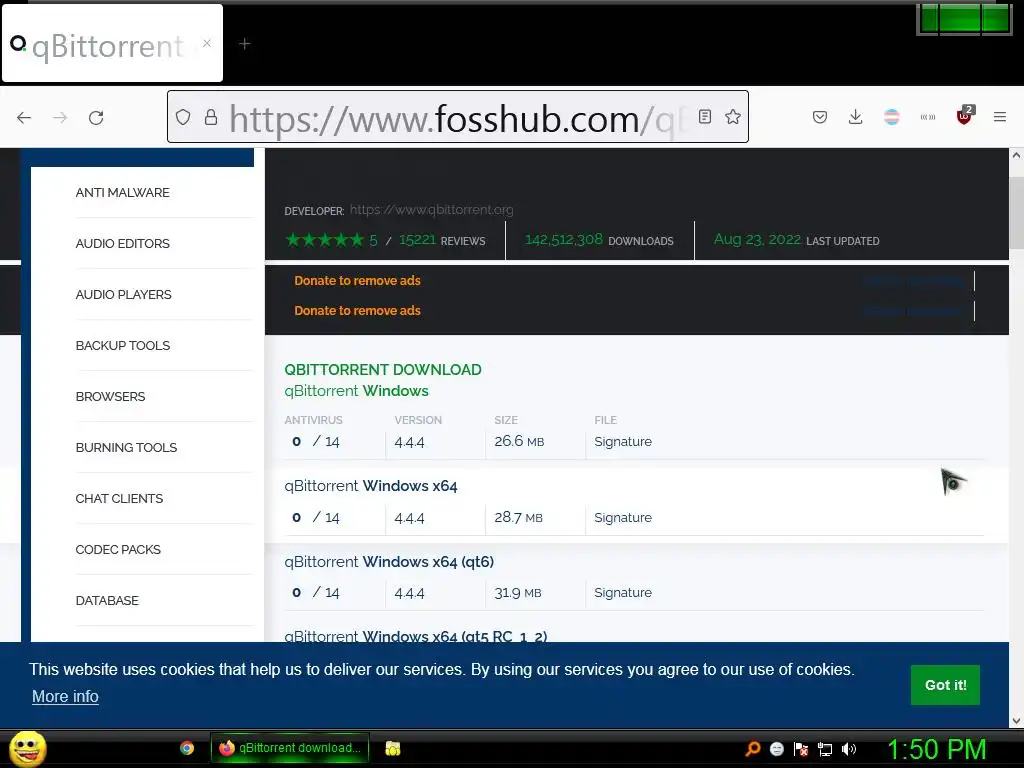Go back to the previous page
The width and height of the screenshot is (1024, 768).
pos(24,118)
